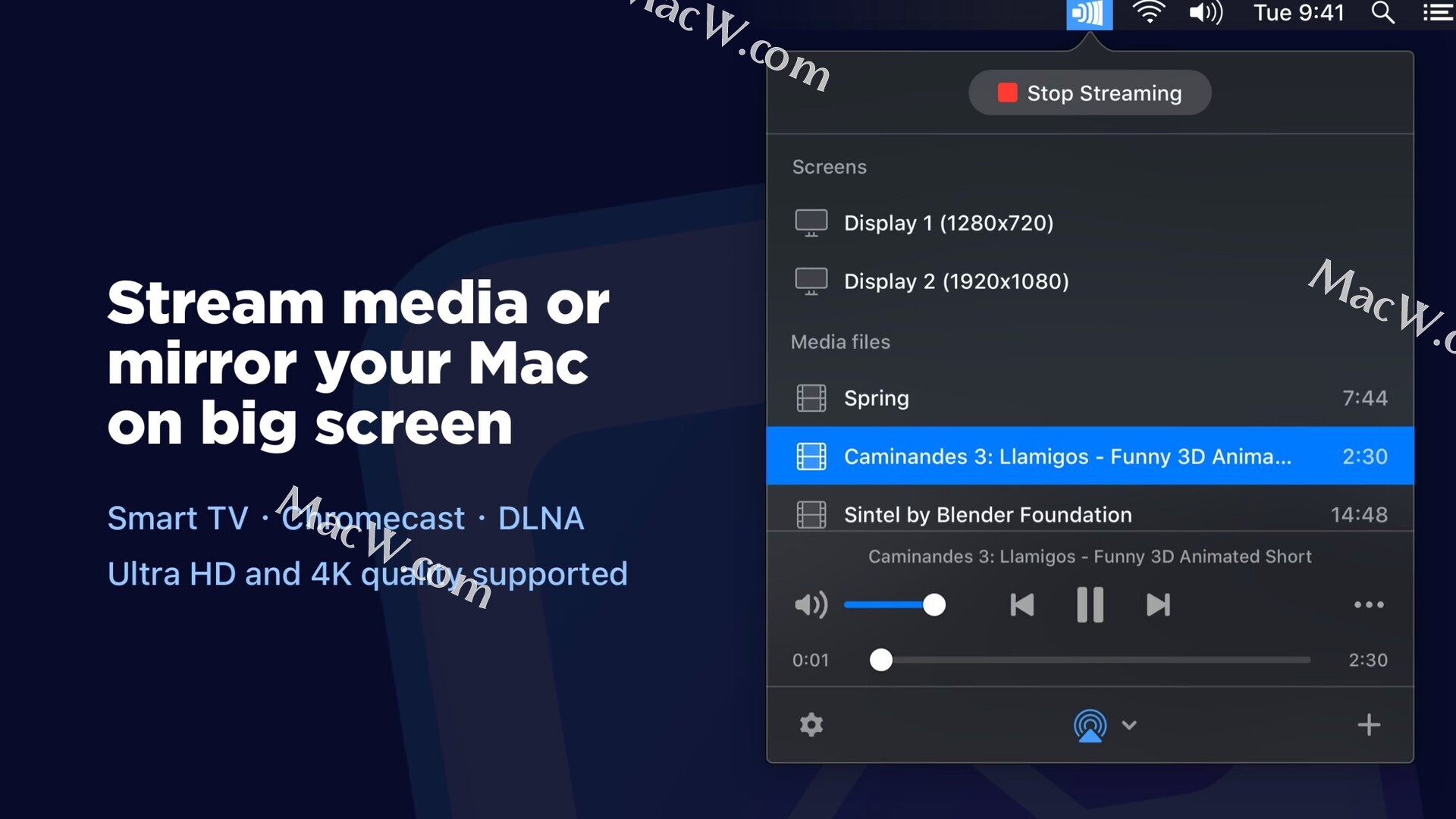The height and width of the screenshot is (819, 1456).
Task: Click the now-playing title Caminandes 3 Animated Short
Action: (1090, 557)
